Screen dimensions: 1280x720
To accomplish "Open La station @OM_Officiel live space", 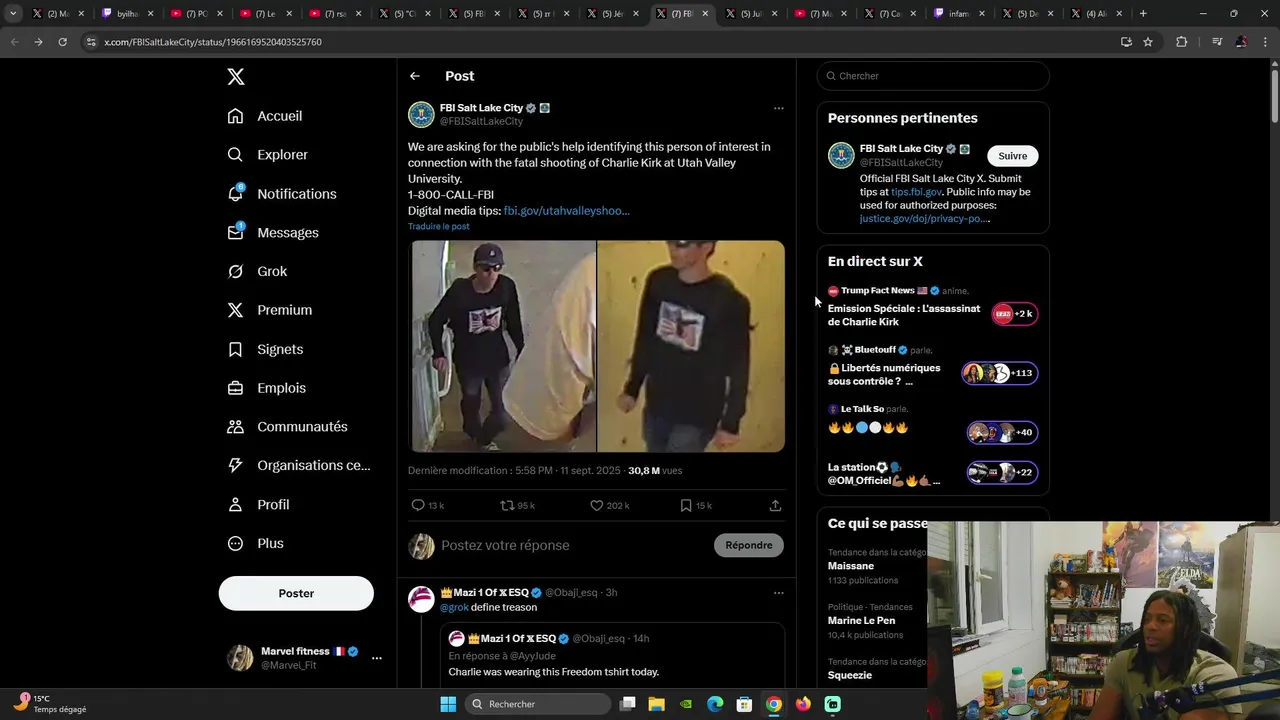I will click(933, 473).
